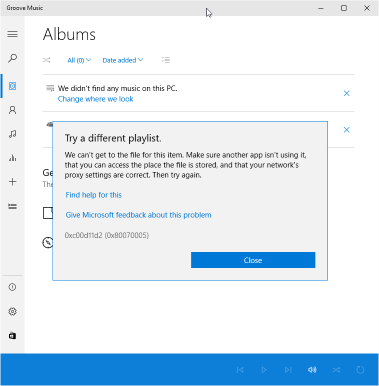This screenshot has height=386, width=379.
Task: Open the playlists list icon in sidebar
Action: [x=13, y=207]
